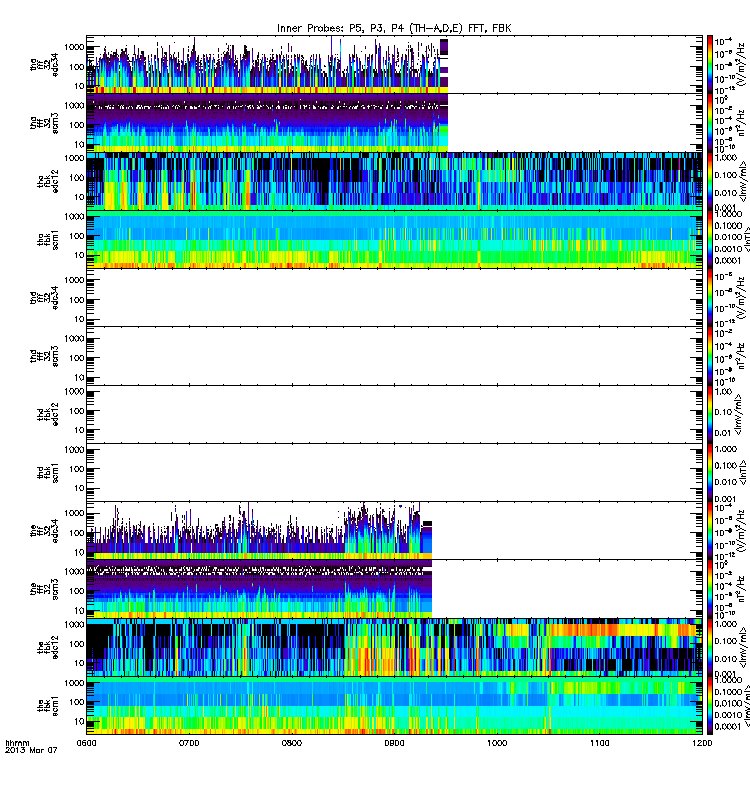
Task: Click the 'thd fbk scm1' y-axis label
Action: point(48,472)
